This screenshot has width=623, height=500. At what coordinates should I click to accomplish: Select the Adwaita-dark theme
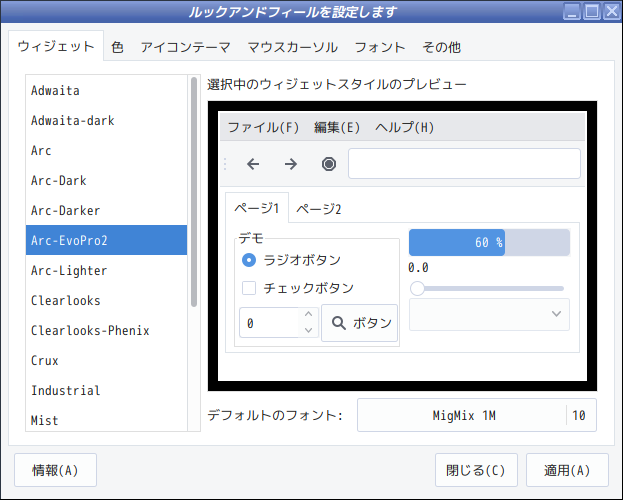tap(106, 120)
